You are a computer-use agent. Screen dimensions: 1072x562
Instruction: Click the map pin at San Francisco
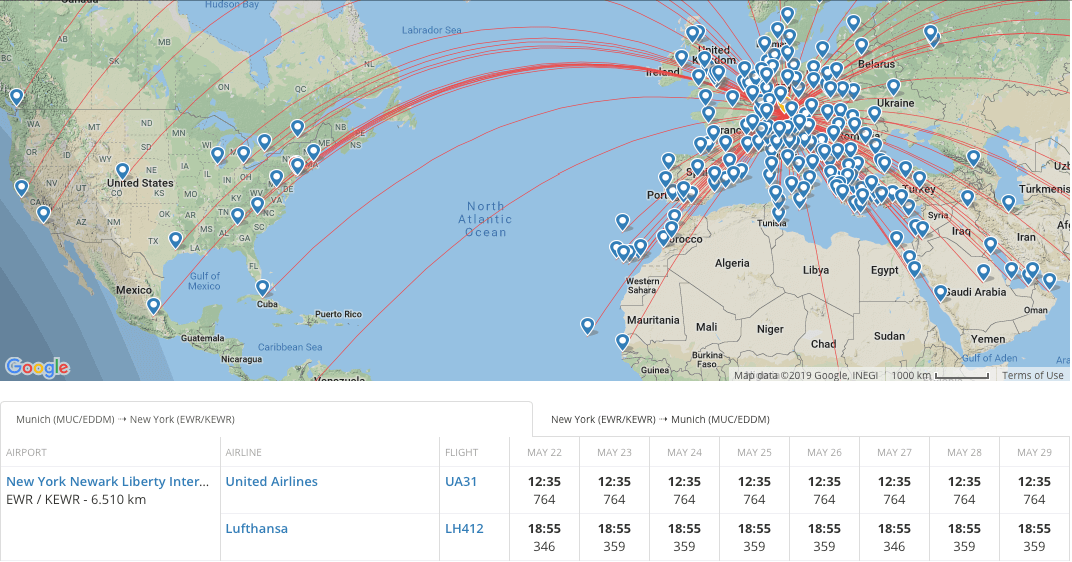[22, 187]
